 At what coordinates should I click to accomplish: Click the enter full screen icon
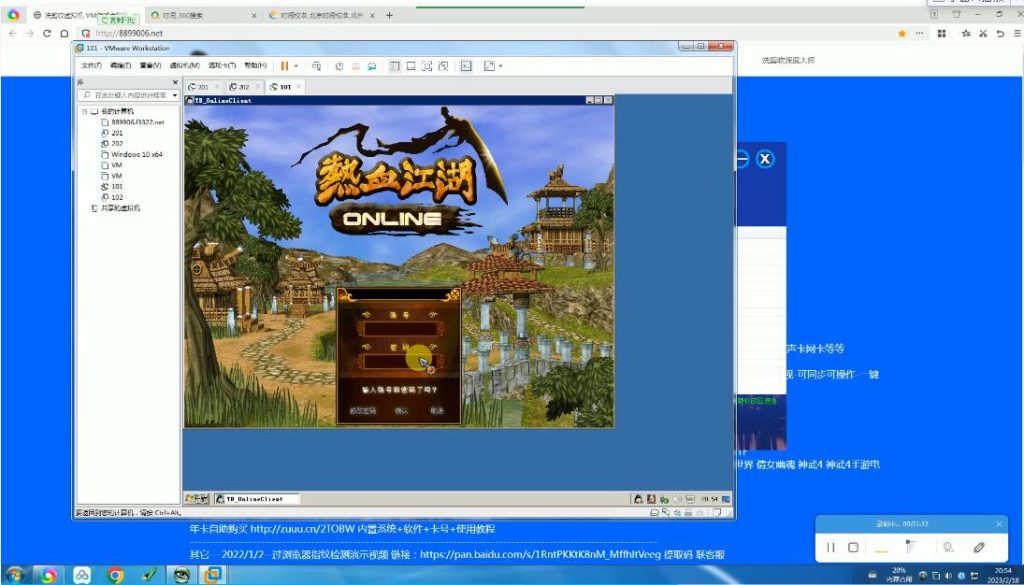pos(427,66)
